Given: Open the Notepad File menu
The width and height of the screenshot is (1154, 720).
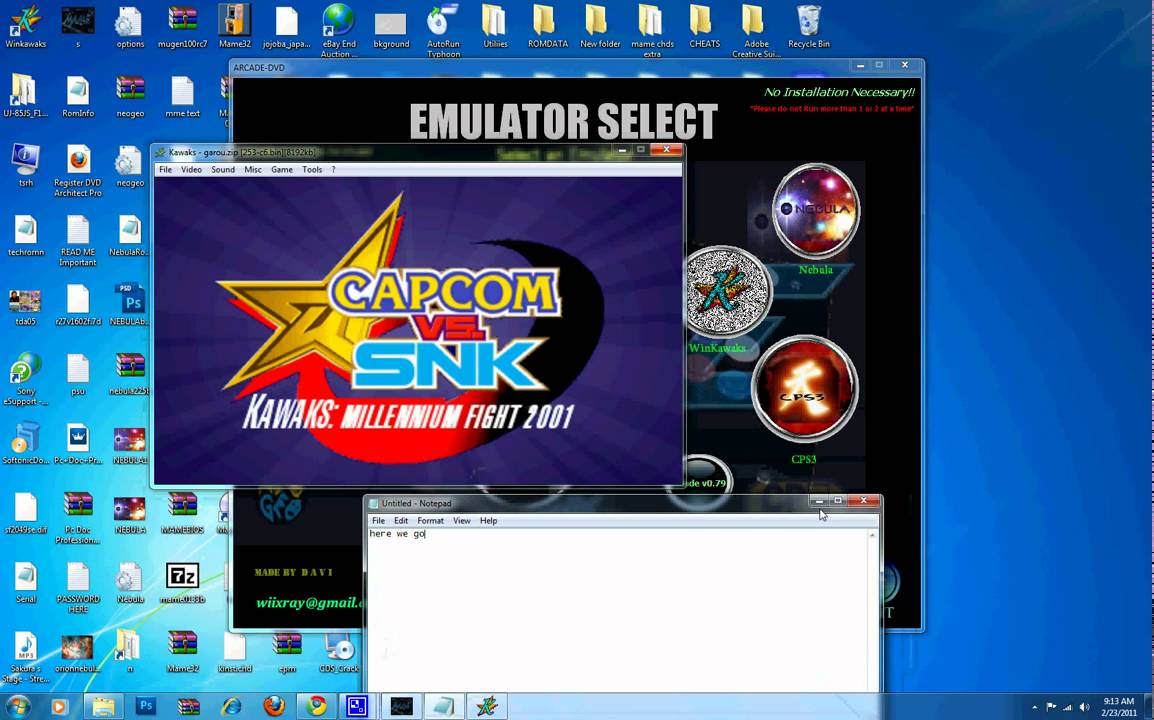Looking at the screenshot, I should [x=378, y=520].
